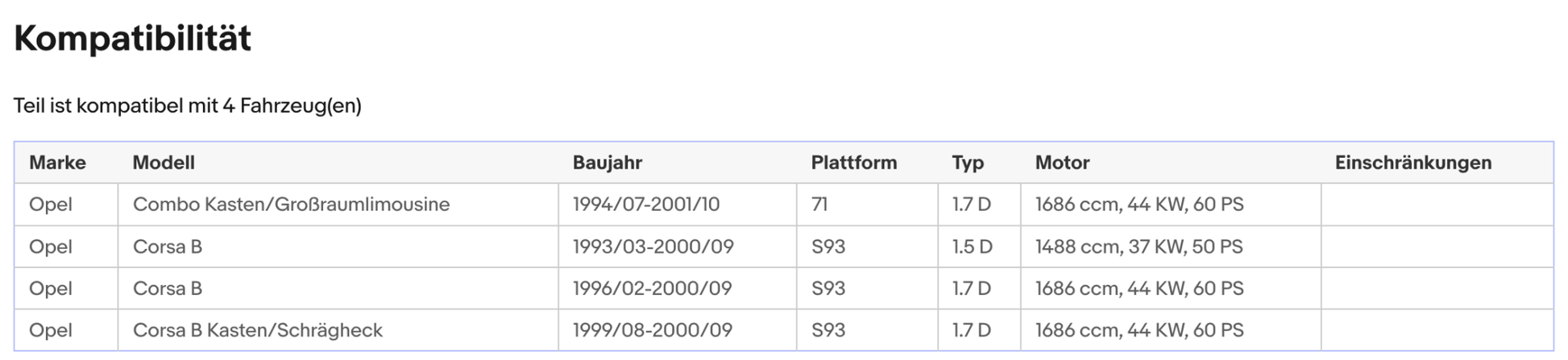Screen dimensions: 1568x360
Task: Click the Einschränkungen column header
Action: tap(1412, 163)
